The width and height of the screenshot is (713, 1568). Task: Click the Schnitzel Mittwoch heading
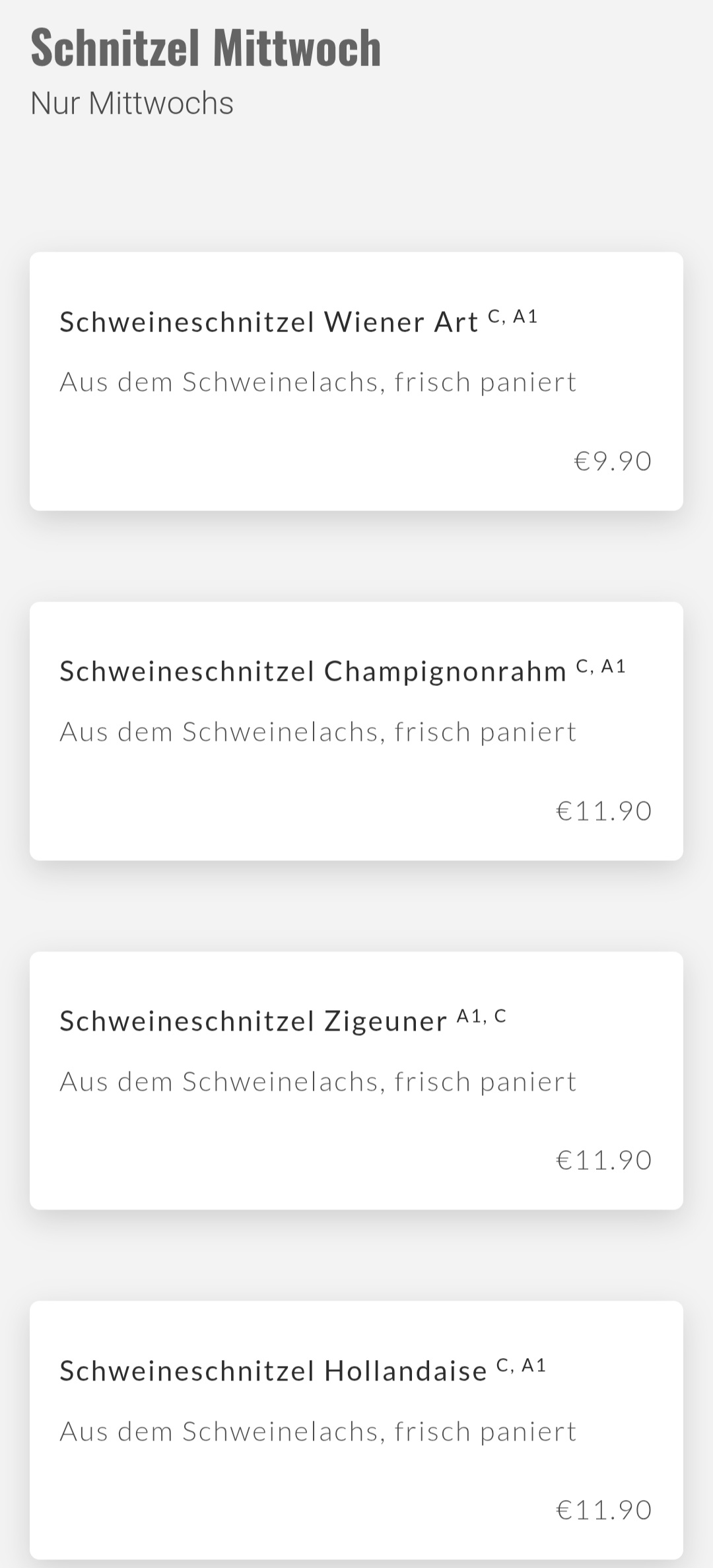(x=205, y=48)
